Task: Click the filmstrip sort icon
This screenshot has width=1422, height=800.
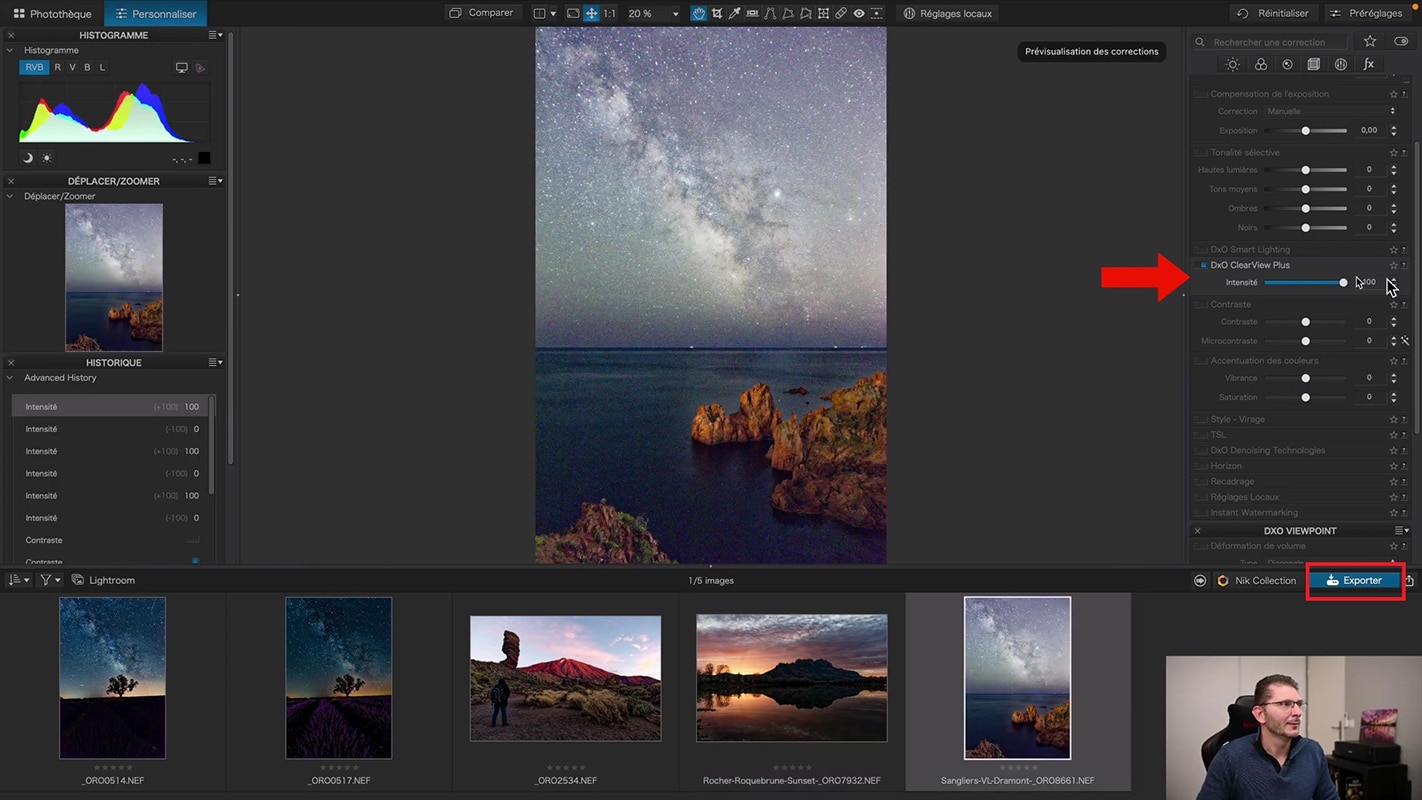Action: pyautogui.click(x=18, y=580)
